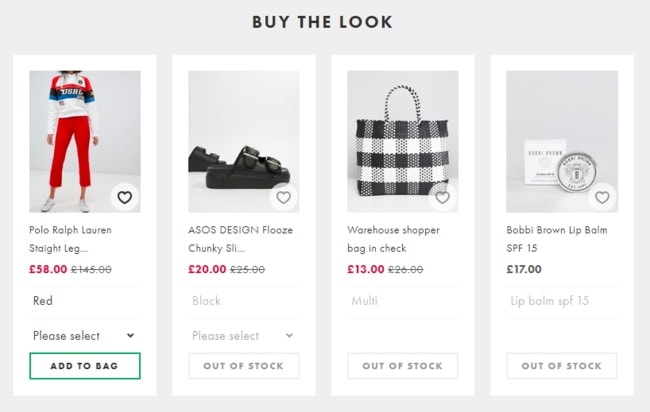Open ASOS DESIGN Flooze Chunky Sliders link
The image size is (650, 412).
(230, 238)
